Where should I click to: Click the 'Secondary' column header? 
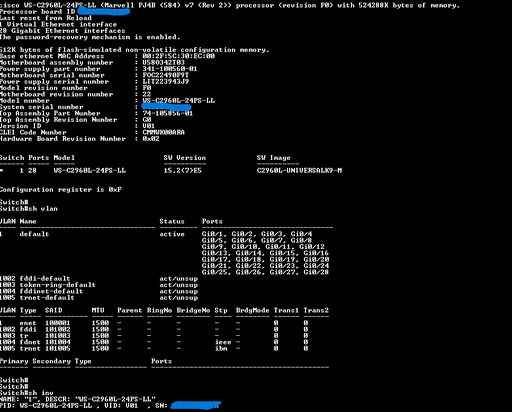(x=52, y=361)
